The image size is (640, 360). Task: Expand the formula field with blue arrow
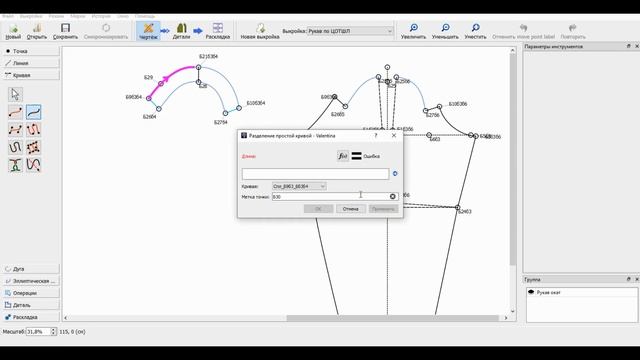click(x=395, y=173)
